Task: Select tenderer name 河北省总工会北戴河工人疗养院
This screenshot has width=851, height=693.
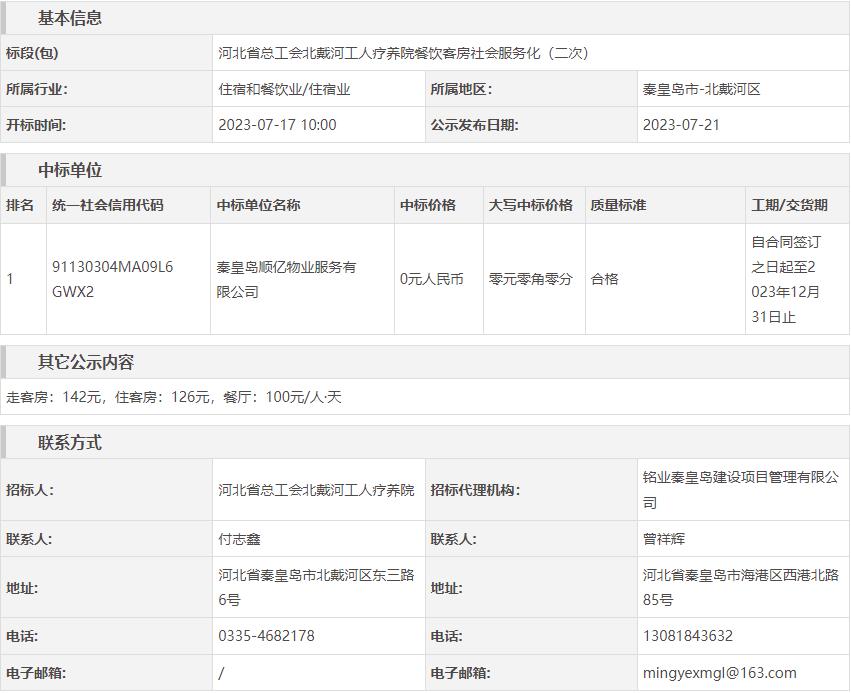Action: point(316,490)
